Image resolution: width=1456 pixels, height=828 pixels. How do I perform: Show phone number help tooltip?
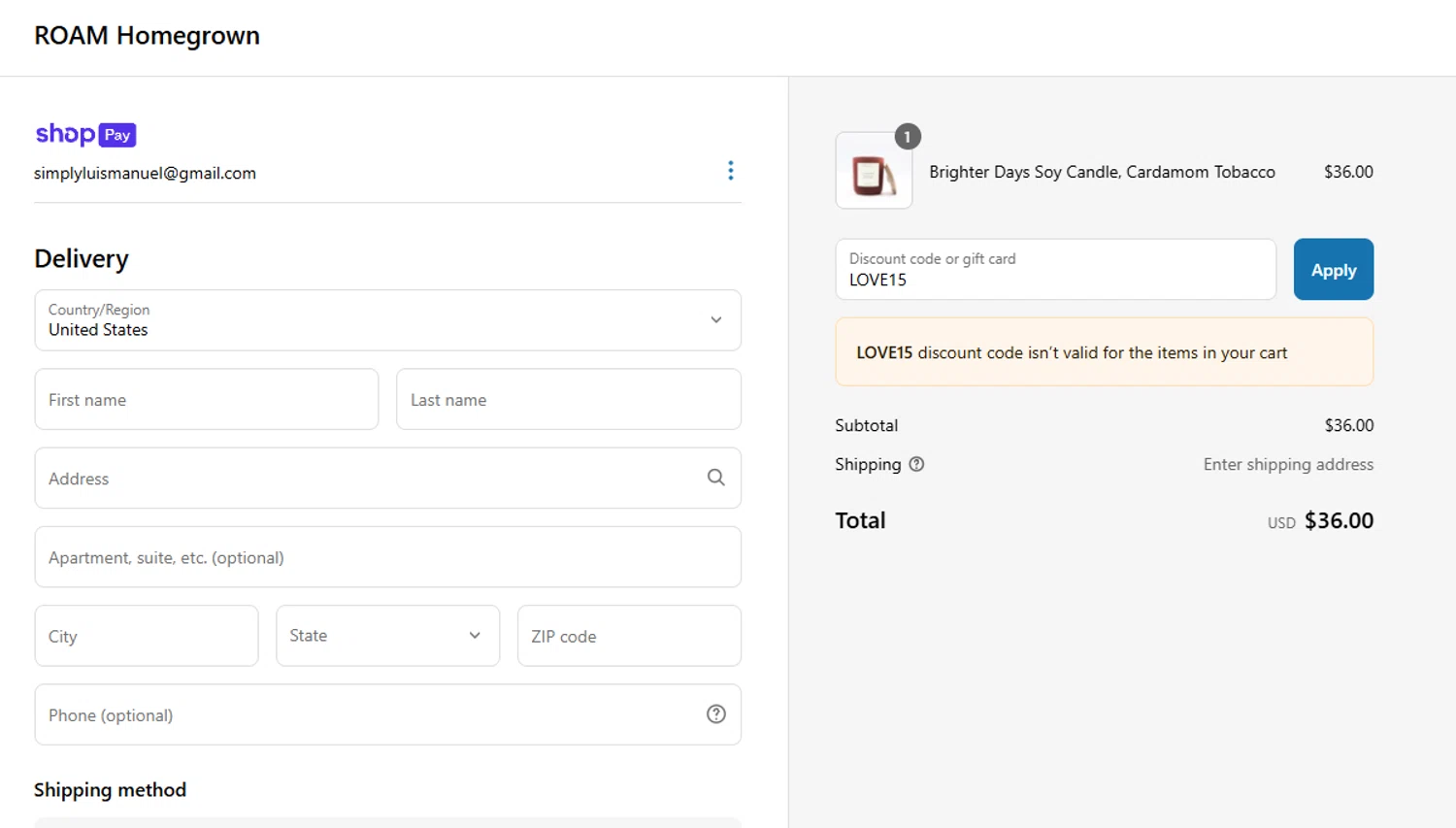pyautogui.click(x=715, y=714)
